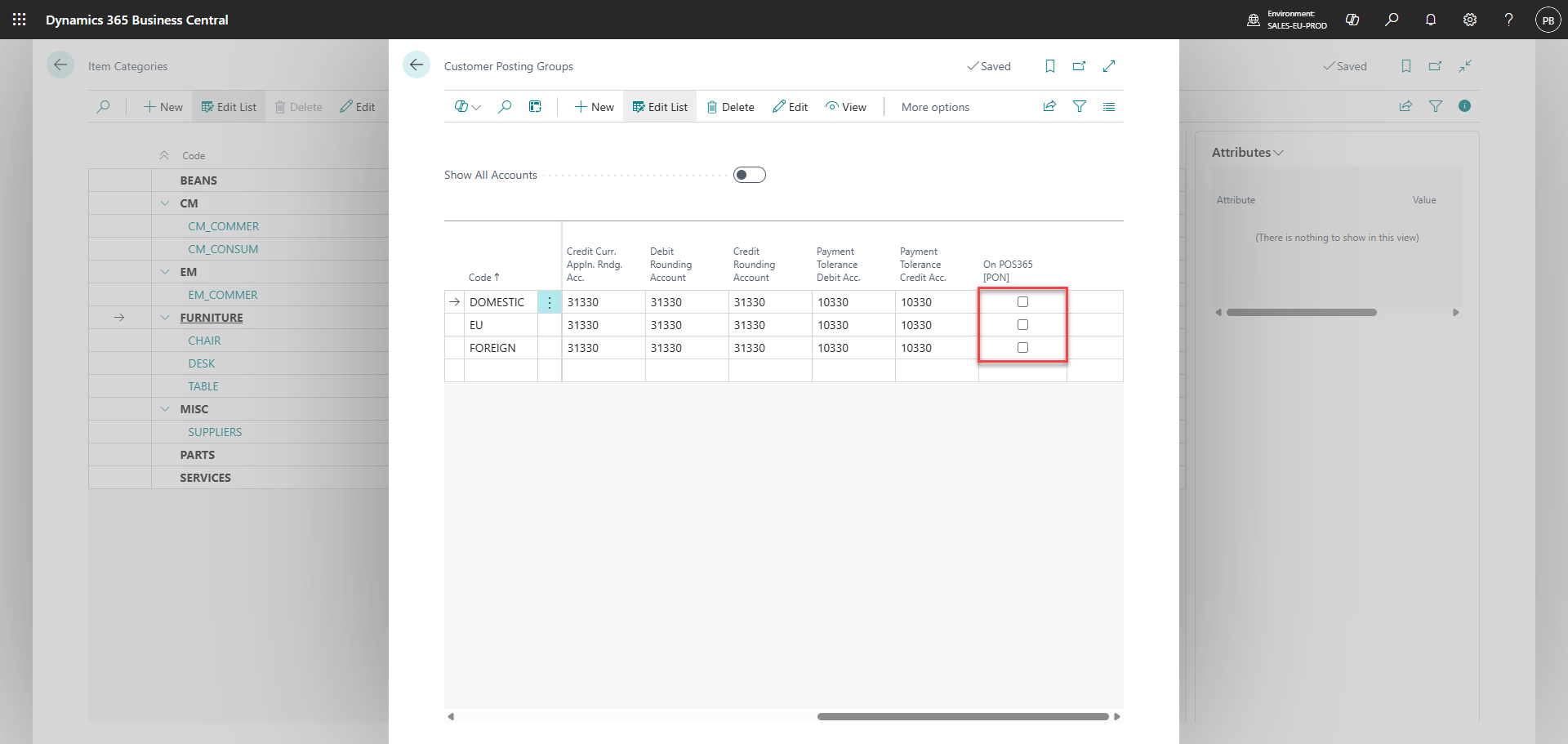
Task: Select the SUPPLIERS item category
Action: [215, 432]
